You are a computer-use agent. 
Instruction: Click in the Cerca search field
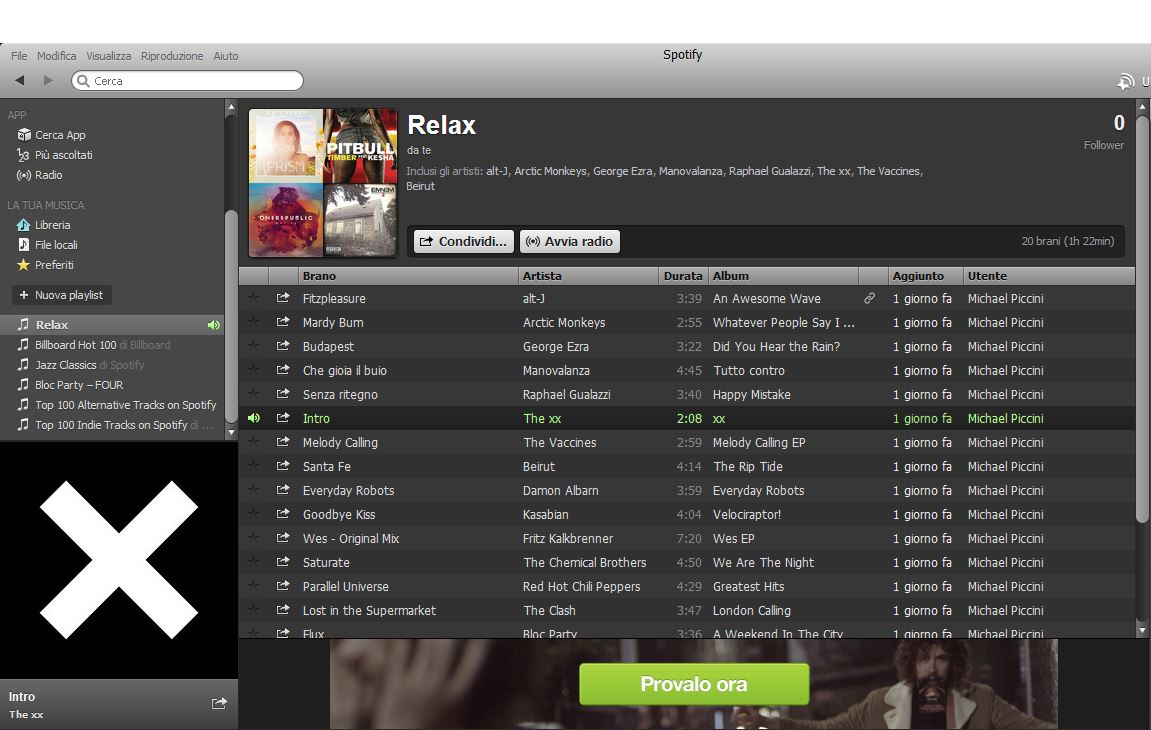click(x=187, y=81)
